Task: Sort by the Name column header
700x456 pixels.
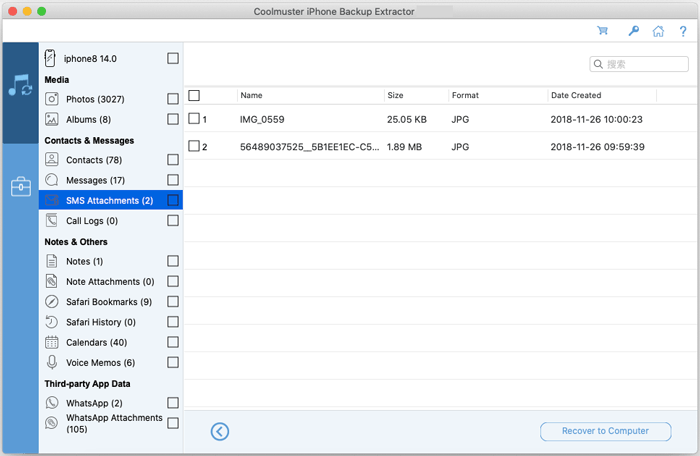Action: tap(251, 95)
